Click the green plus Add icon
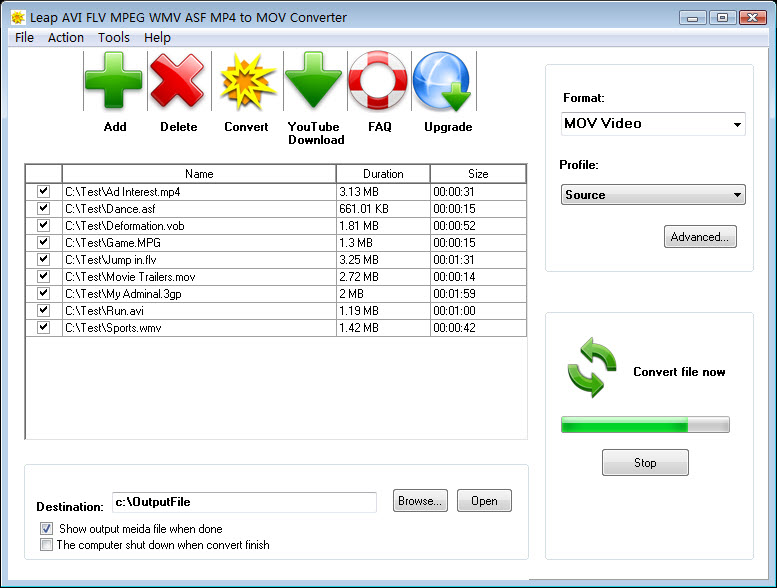Viewport: 777px width, 588px height. (x=114, y=81)
